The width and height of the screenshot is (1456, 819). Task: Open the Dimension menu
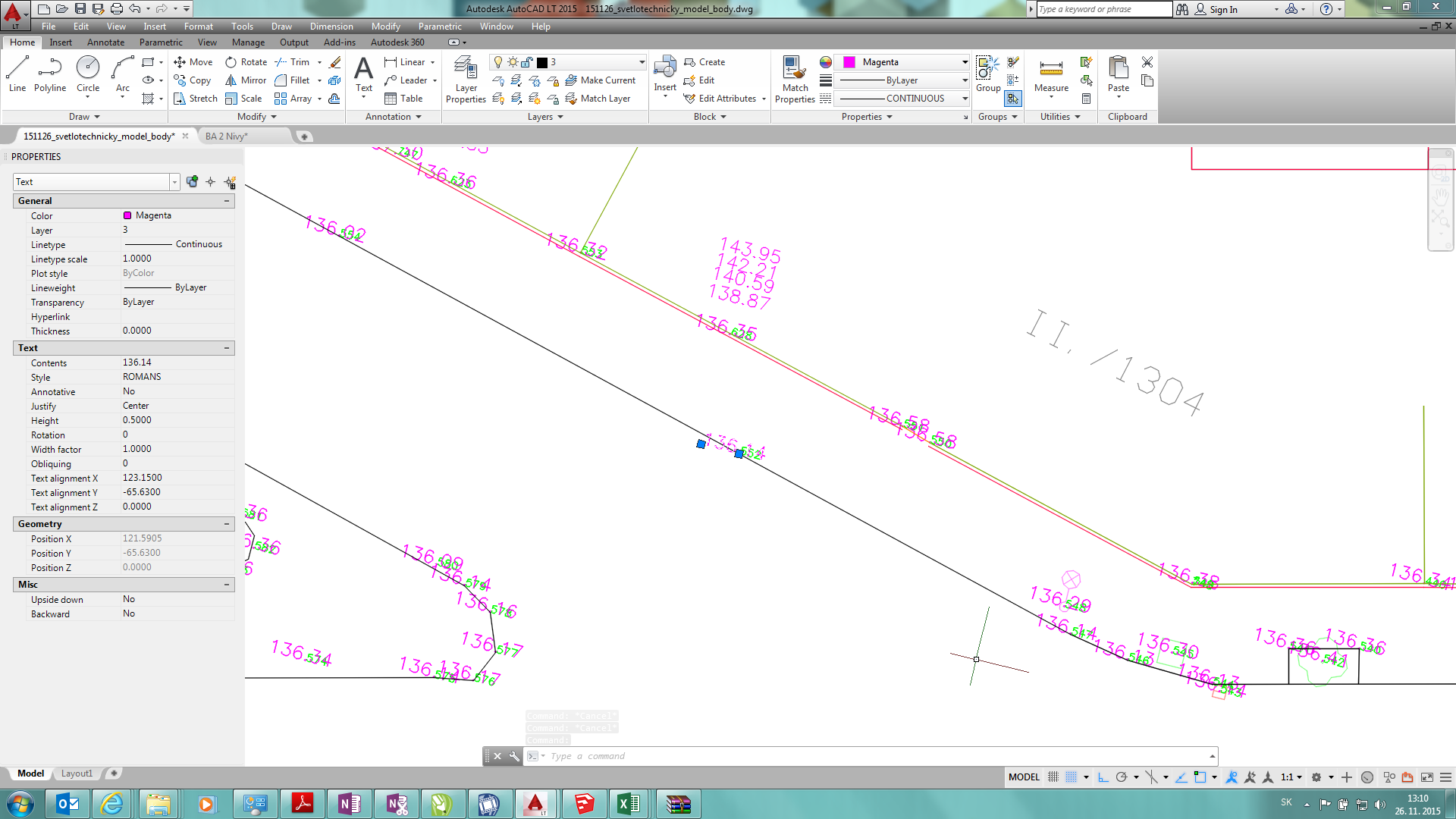tap(331, 27)
